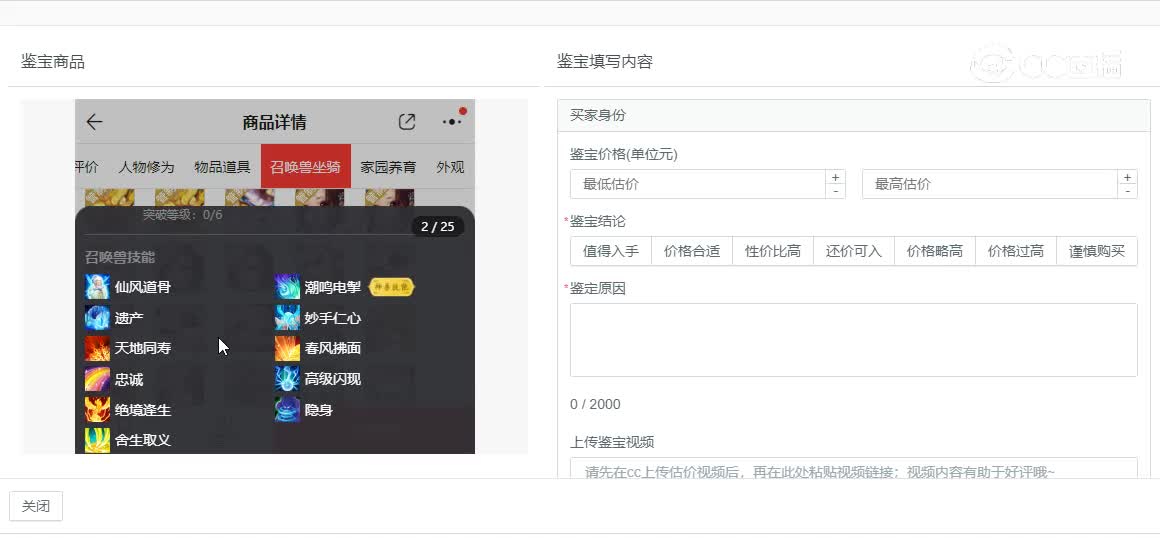Image resolution: width=1160 pixels, height=538 pixels.
Task: Switch to the 外观 tab
Action: coord(451,167)
